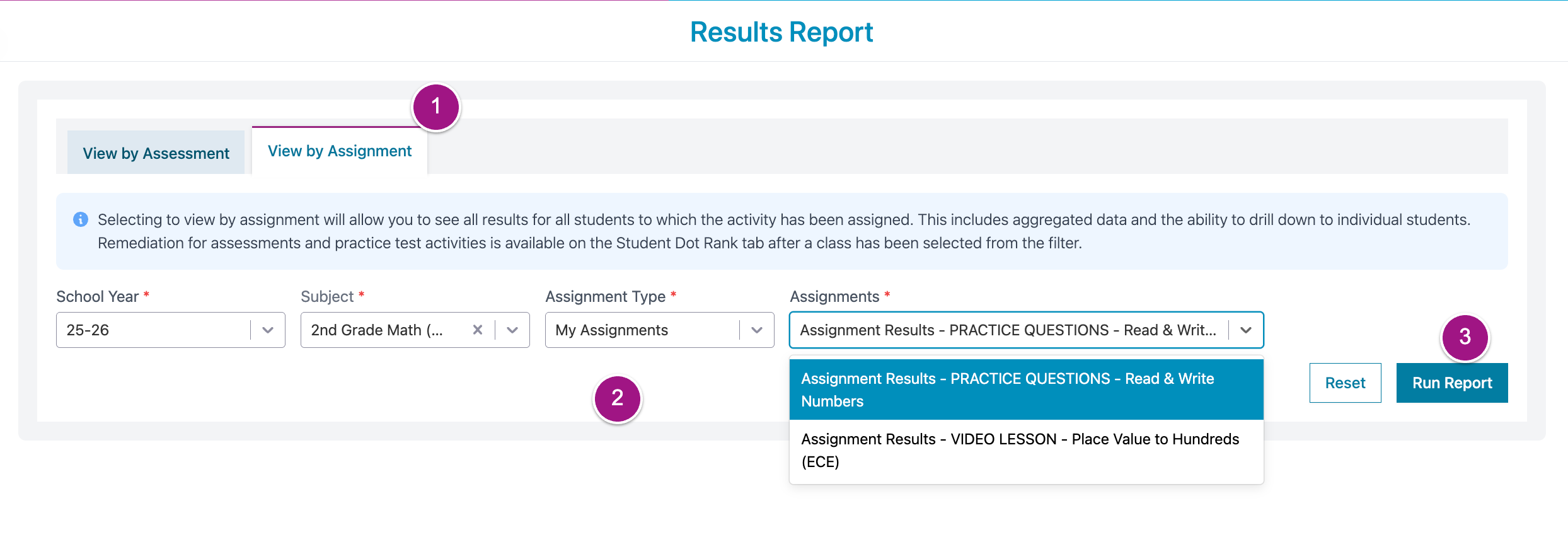Screen dimensions: 1568x554
Task: Click the My Assignments type field
Action: tap(640, 330)
